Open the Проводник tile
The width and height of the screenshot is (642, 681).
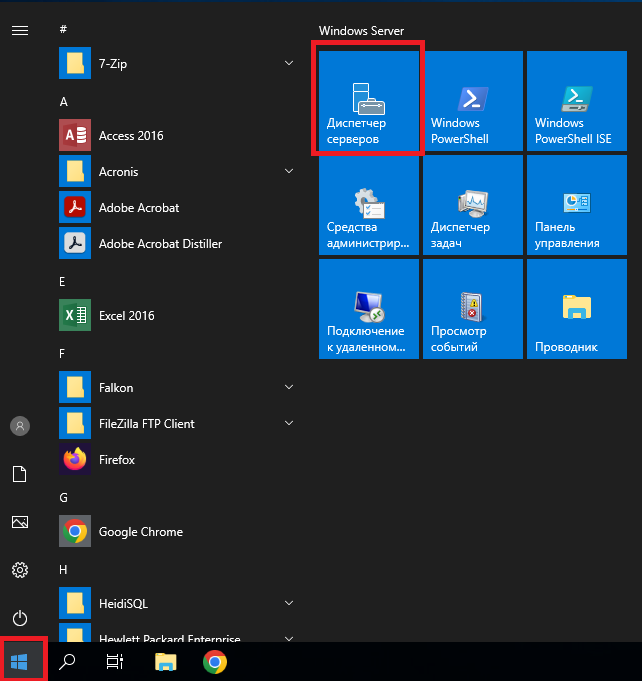click(576, 308)
